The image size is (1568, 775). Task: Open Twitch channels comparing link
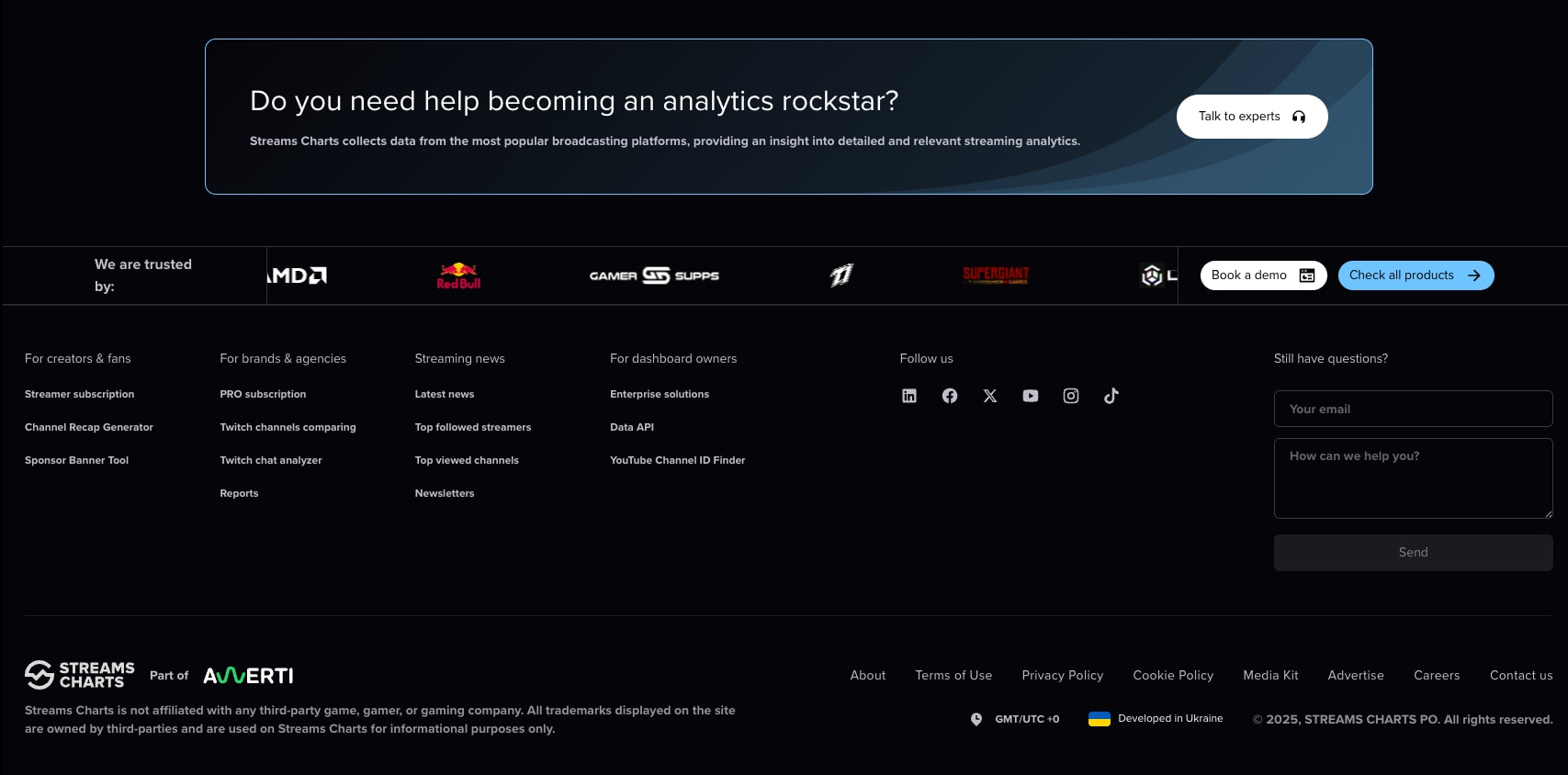tap(288, 427)
